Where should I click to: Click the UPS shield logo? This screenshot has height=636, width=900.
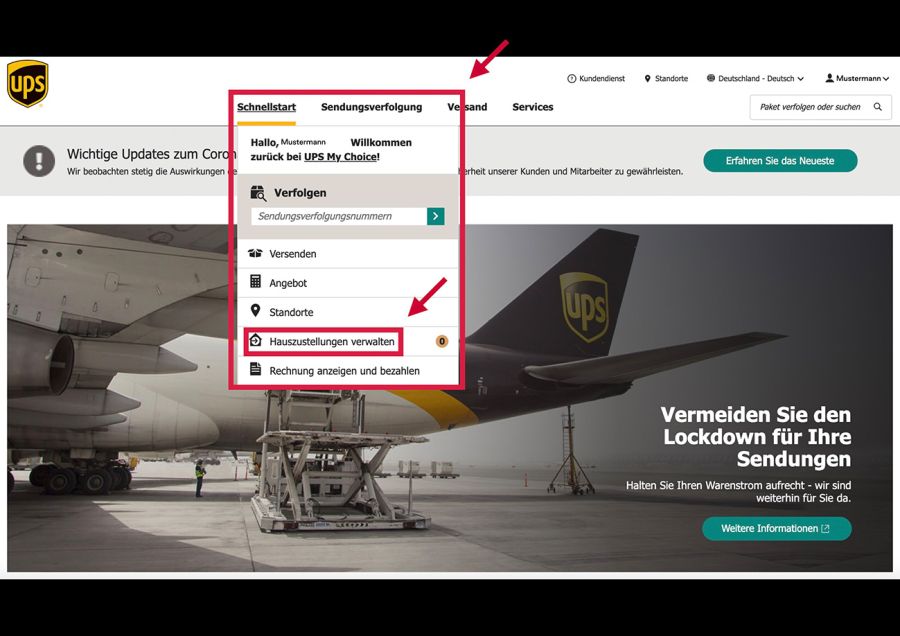(28, 84)
